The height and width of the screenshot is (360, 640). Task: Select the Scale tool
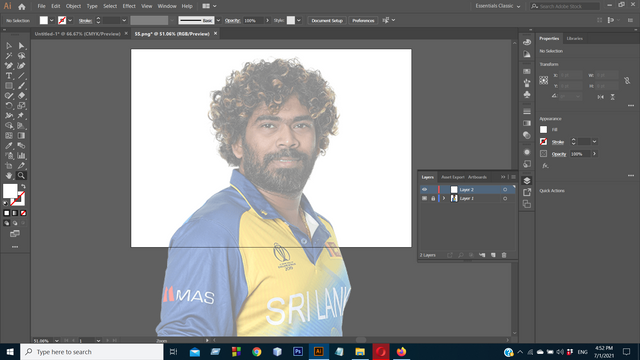pyautogui.click(x=21, y=106)
